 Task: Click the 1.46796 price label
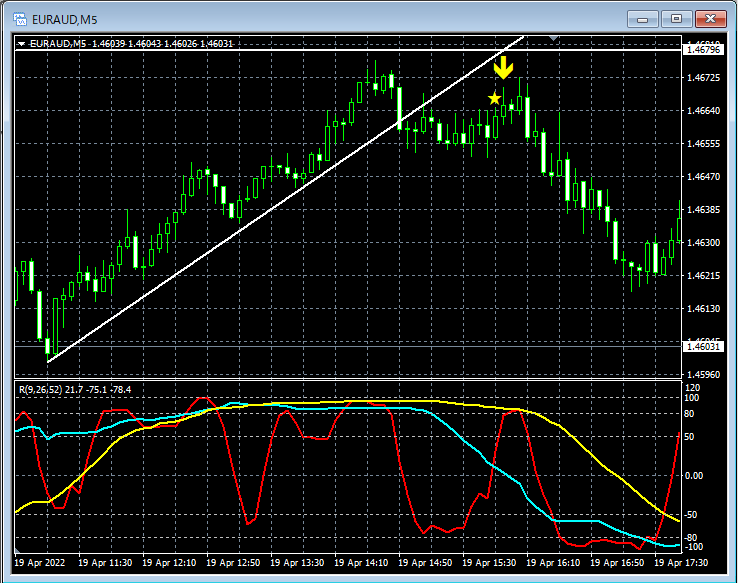[x=703, y=49]
